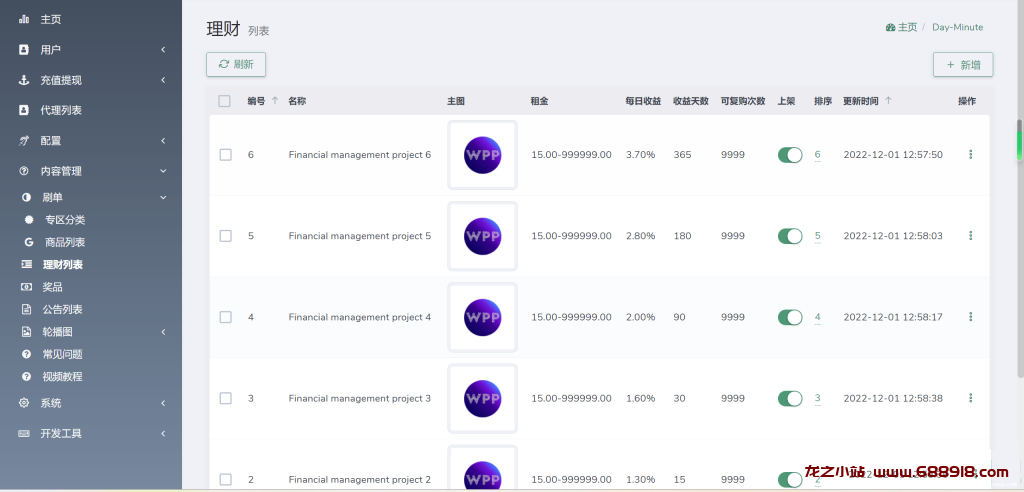Viewport: 1024px width, 492px height.
Task: Toggle 上架 switch for project 4
Action: click(790, 317)
